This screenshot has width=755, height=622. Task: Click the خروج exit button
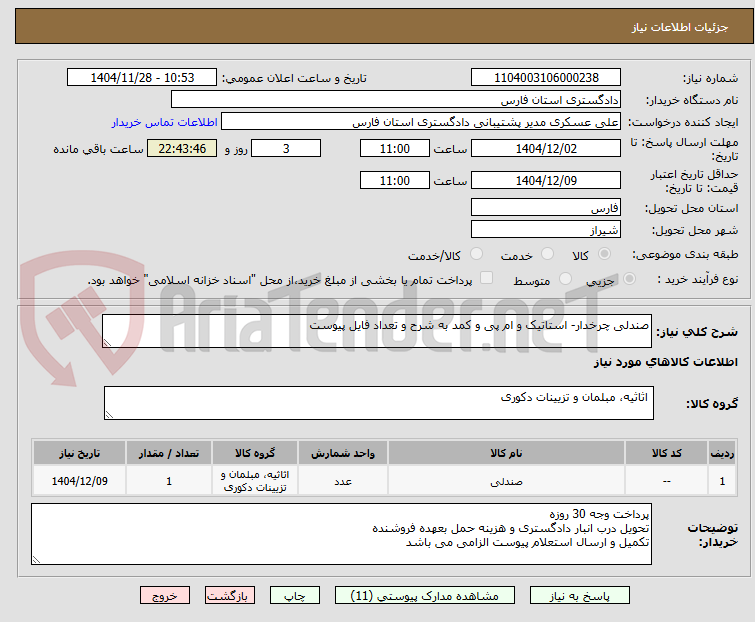click(x=165, y=596)
